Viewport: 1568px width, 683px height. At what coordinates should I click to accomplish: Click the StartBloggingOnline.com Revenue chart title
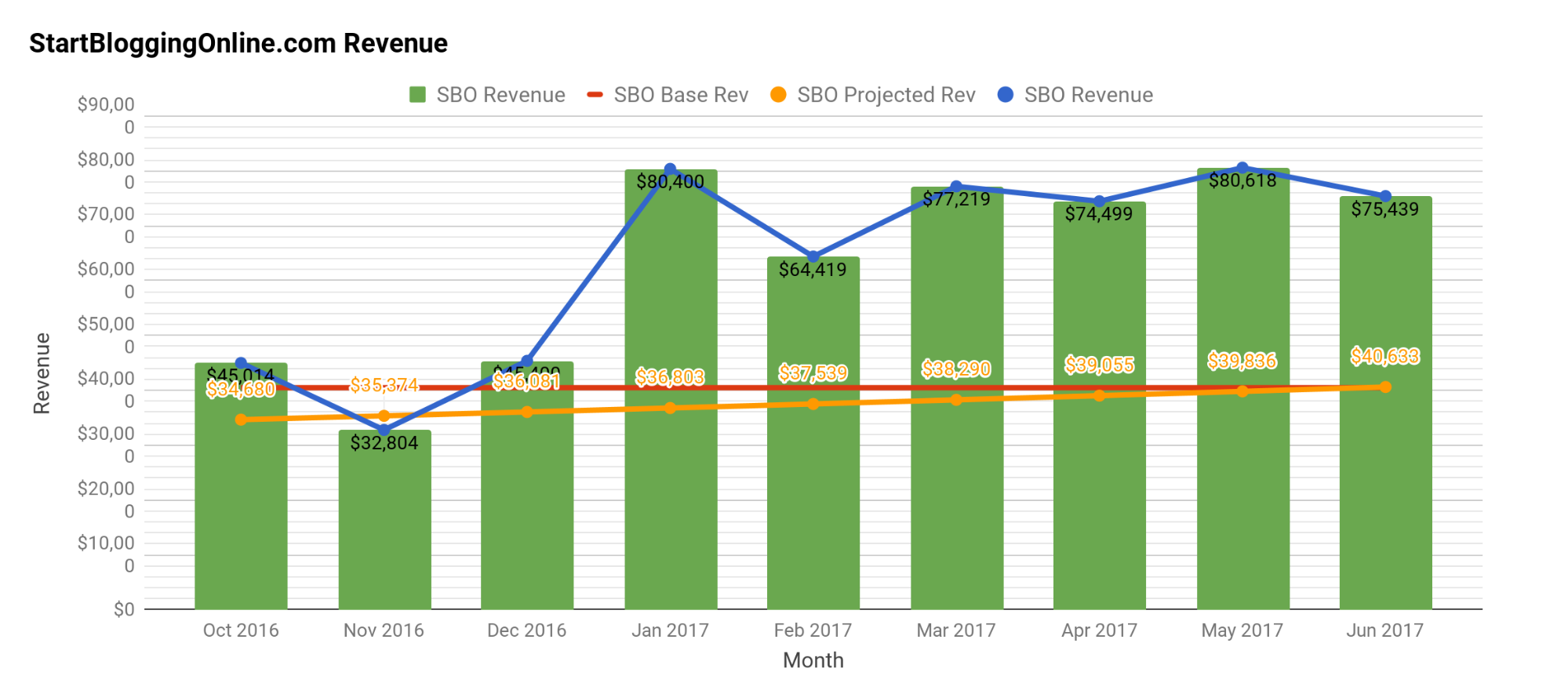click(238, 43)
